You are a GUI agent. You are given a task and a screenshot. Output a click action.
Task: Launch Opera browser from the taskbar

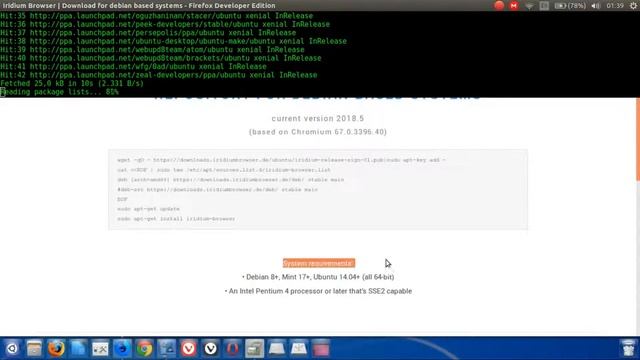click(x=233, y=349)
